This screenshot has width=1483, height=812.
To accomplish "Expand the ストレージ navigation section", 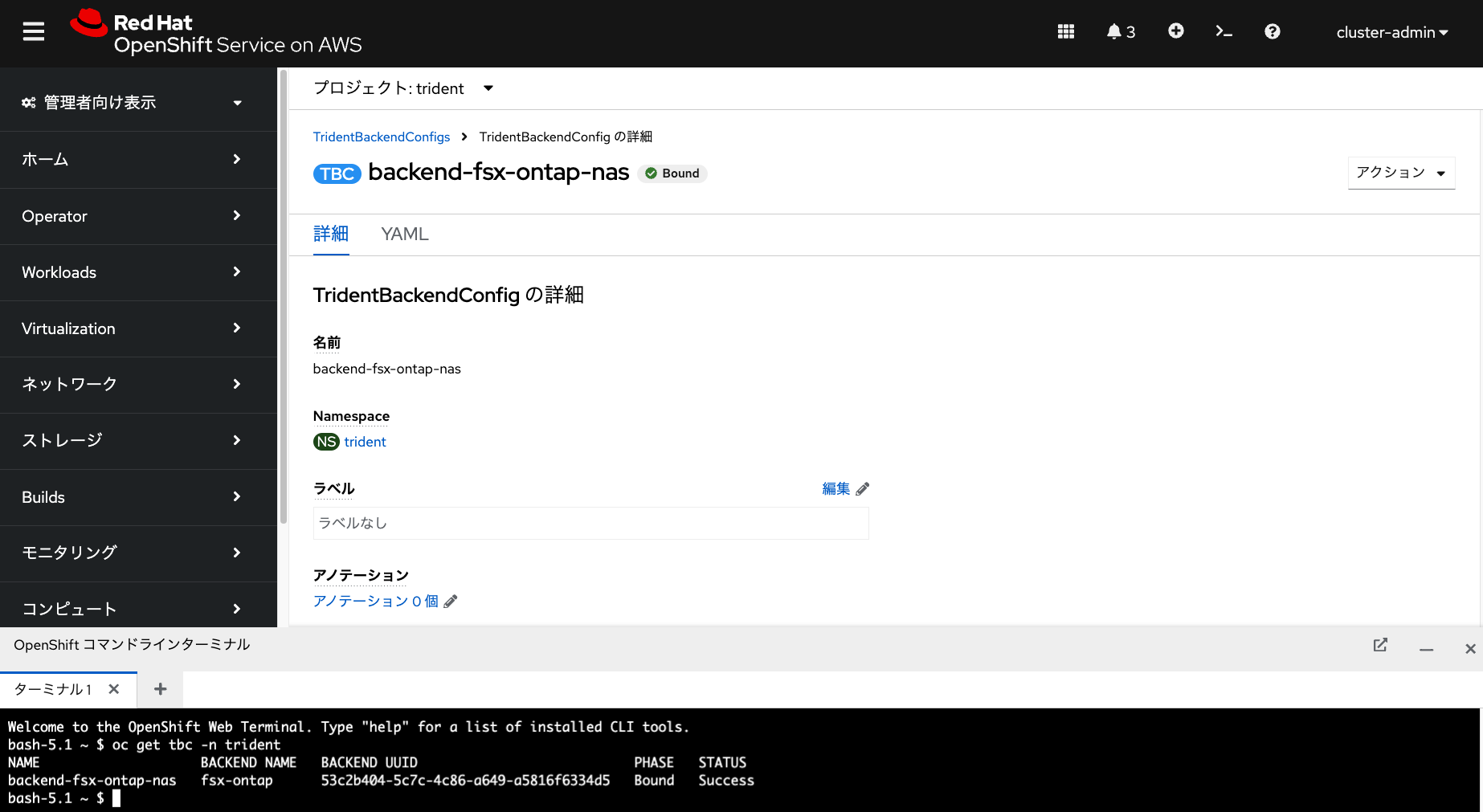I will coord(138,441).
